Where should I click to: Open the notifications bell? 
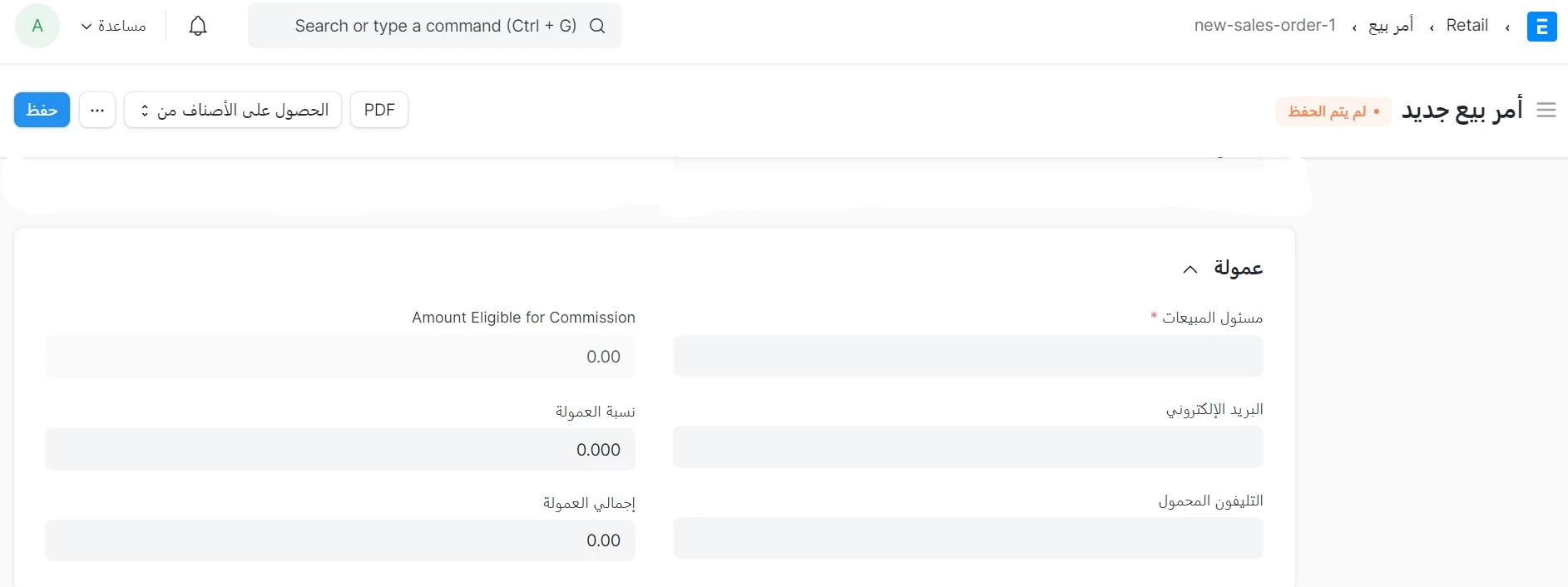click(x=198, y=26)
